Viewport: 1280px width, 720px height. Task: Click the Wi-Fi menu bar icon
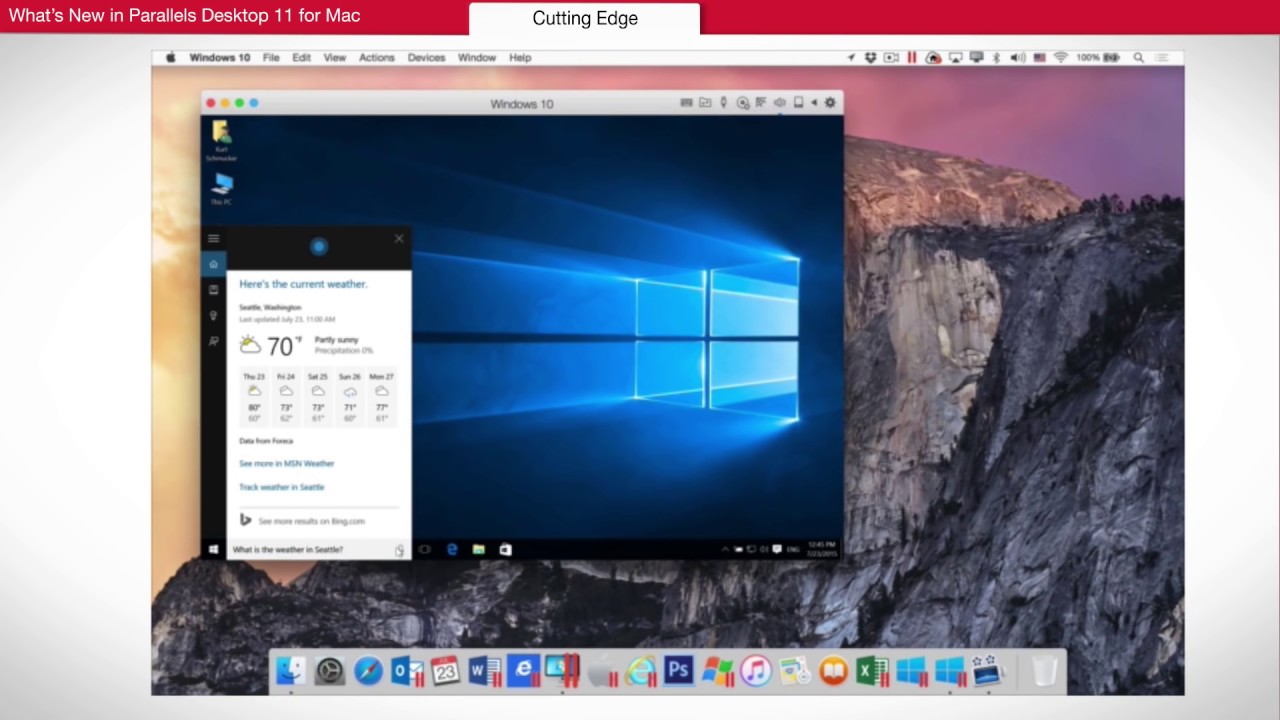[x=1061, y=58]
